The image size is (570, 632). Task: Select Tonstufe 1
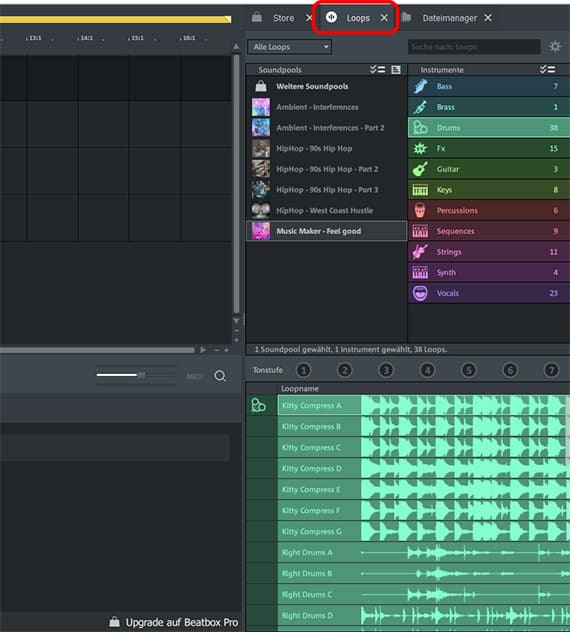click(x=304, y=370)
